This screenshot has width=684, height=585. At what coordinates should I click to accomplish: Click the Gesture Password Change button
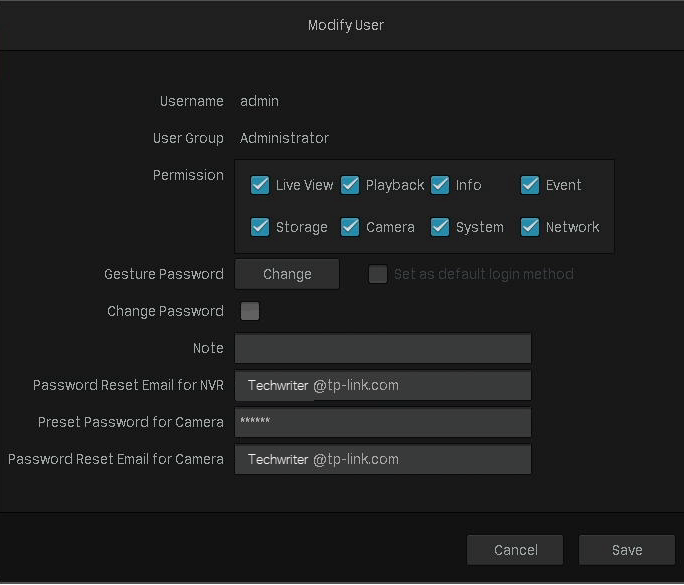[287, 274]
